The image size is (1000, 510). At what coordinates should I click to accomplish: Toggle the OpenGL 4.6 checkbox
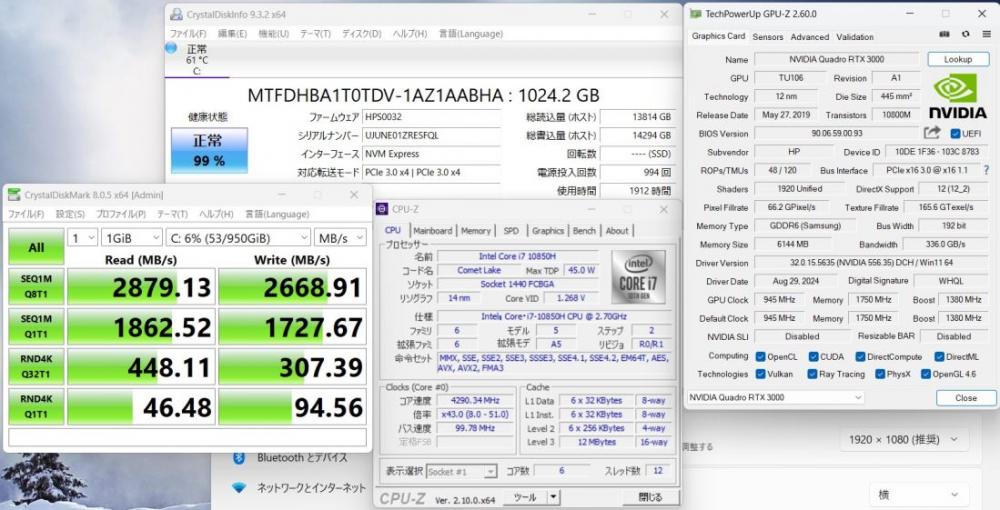point(925,374)
